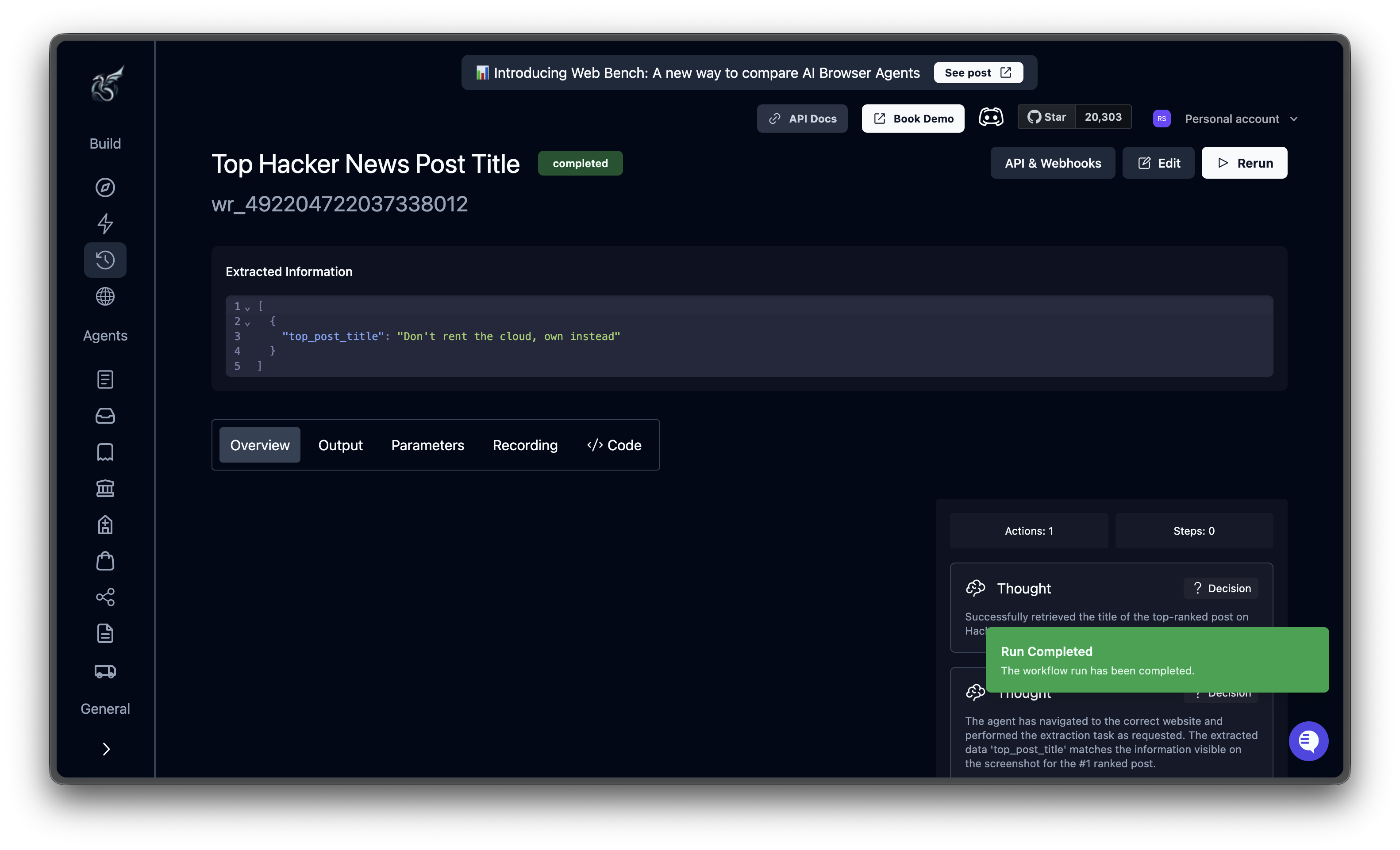
Task: Open the bookmark agent icon
Action: [x=105, y=452]
